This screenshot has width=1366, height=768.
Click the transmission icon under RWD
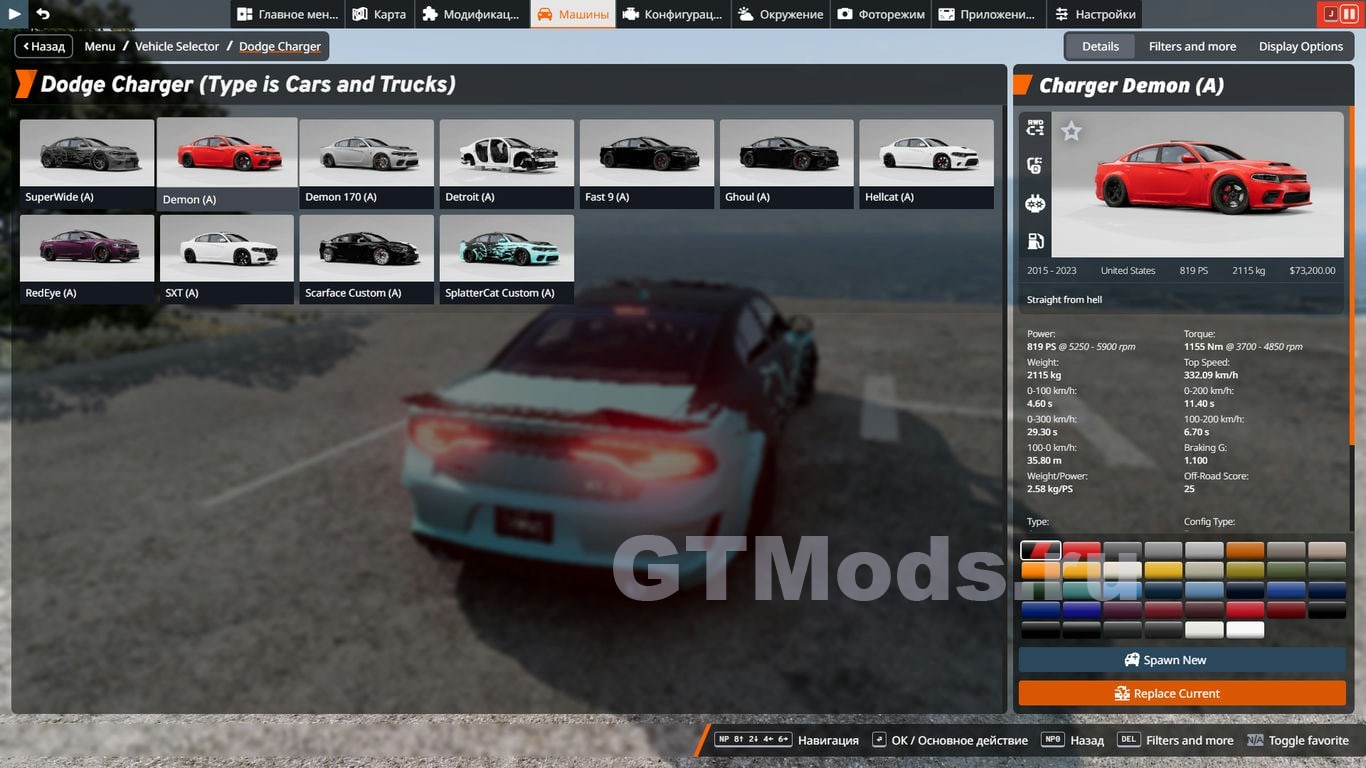coord(1035,166)
